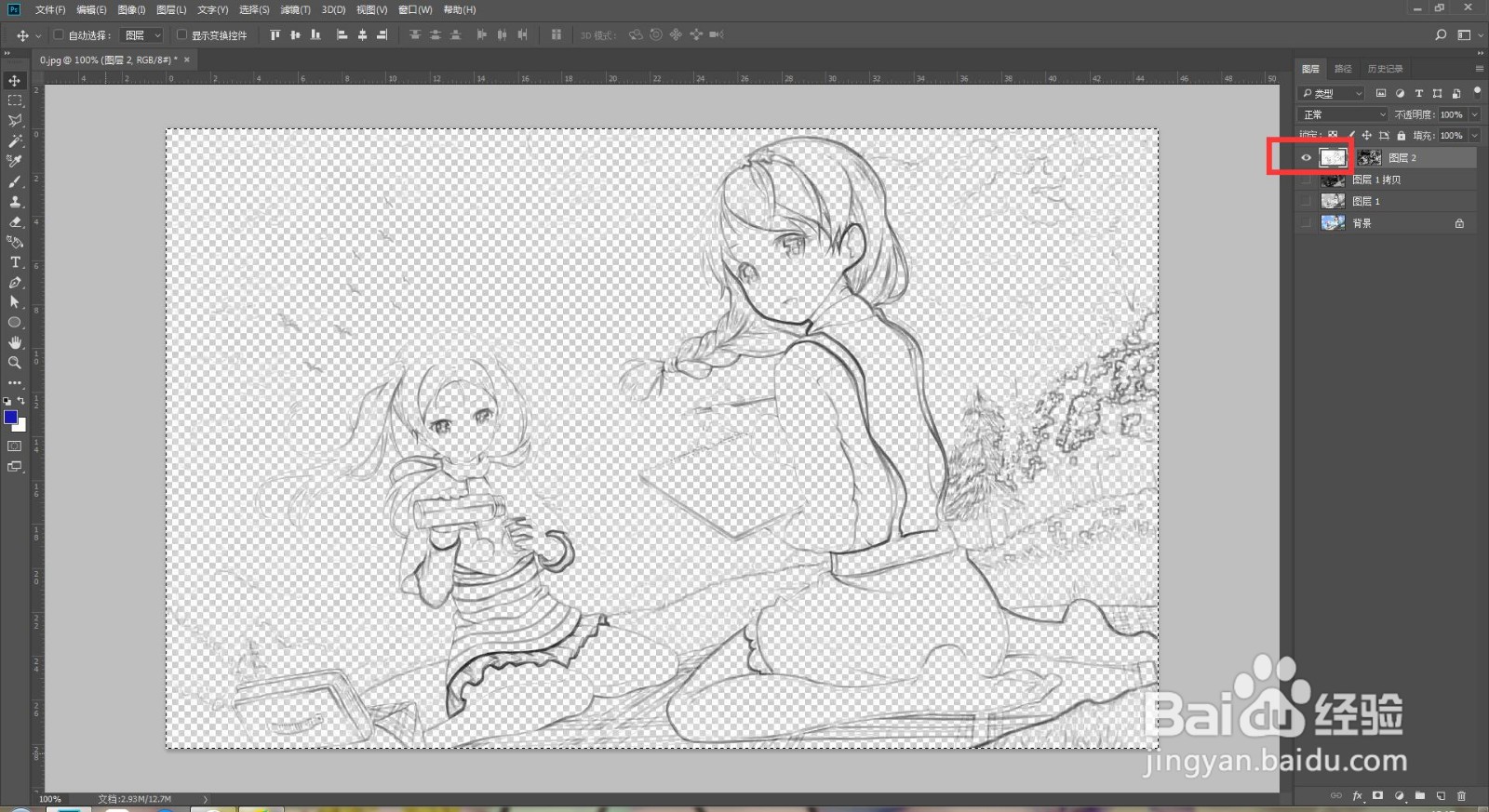This screenshot has width=1489, height=812.
Task: Show the 背景 layer
Action: 1306,223
